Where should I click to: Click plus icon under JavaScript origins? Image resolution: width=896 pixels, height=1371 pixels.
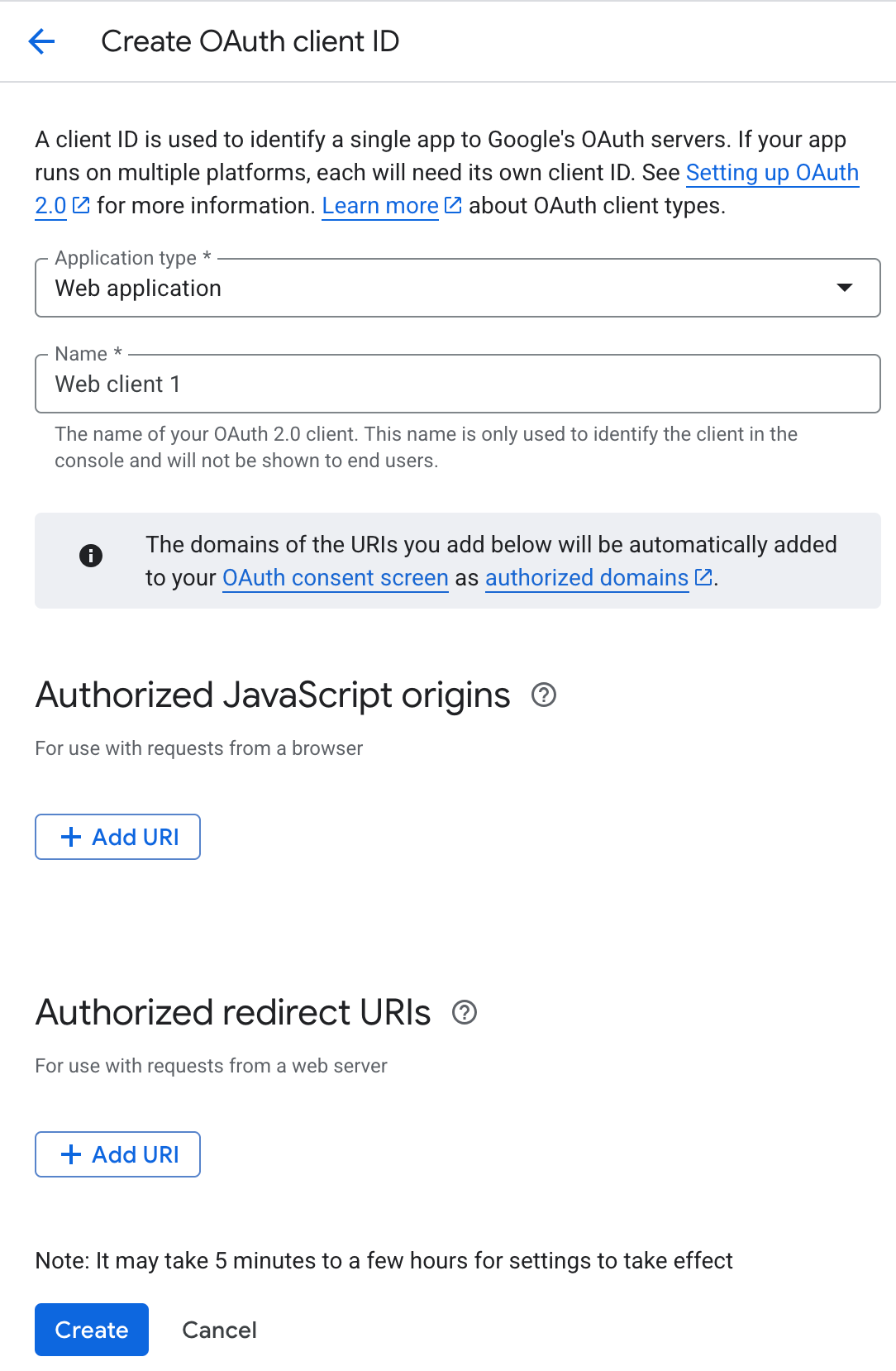pos(71,837)
